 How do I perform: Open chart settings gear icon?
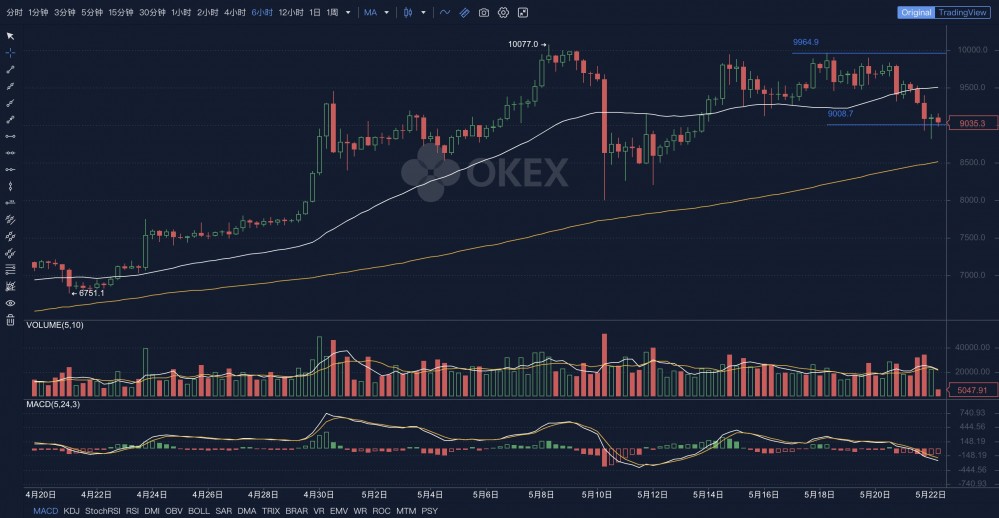point(503,13)
